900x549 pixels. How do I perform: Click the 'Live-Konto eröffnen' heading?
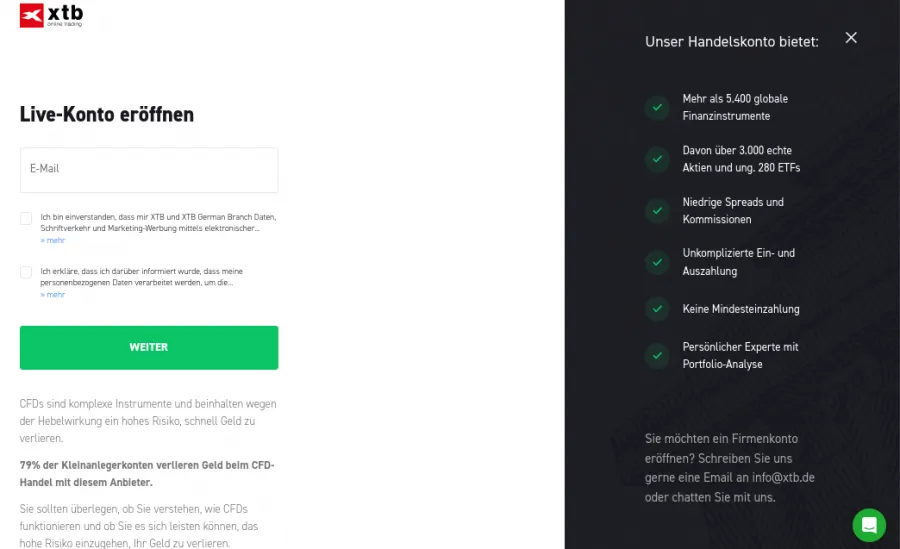(107, 115)
